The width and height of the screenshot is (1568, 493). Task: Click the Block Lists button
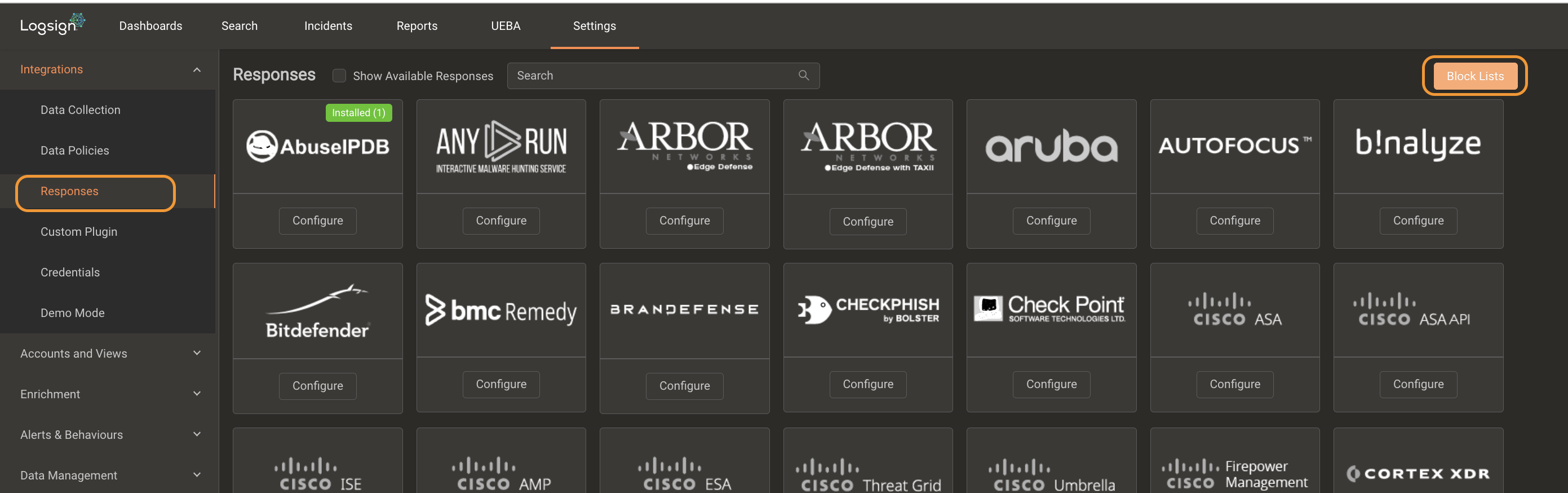[1474, 76]
